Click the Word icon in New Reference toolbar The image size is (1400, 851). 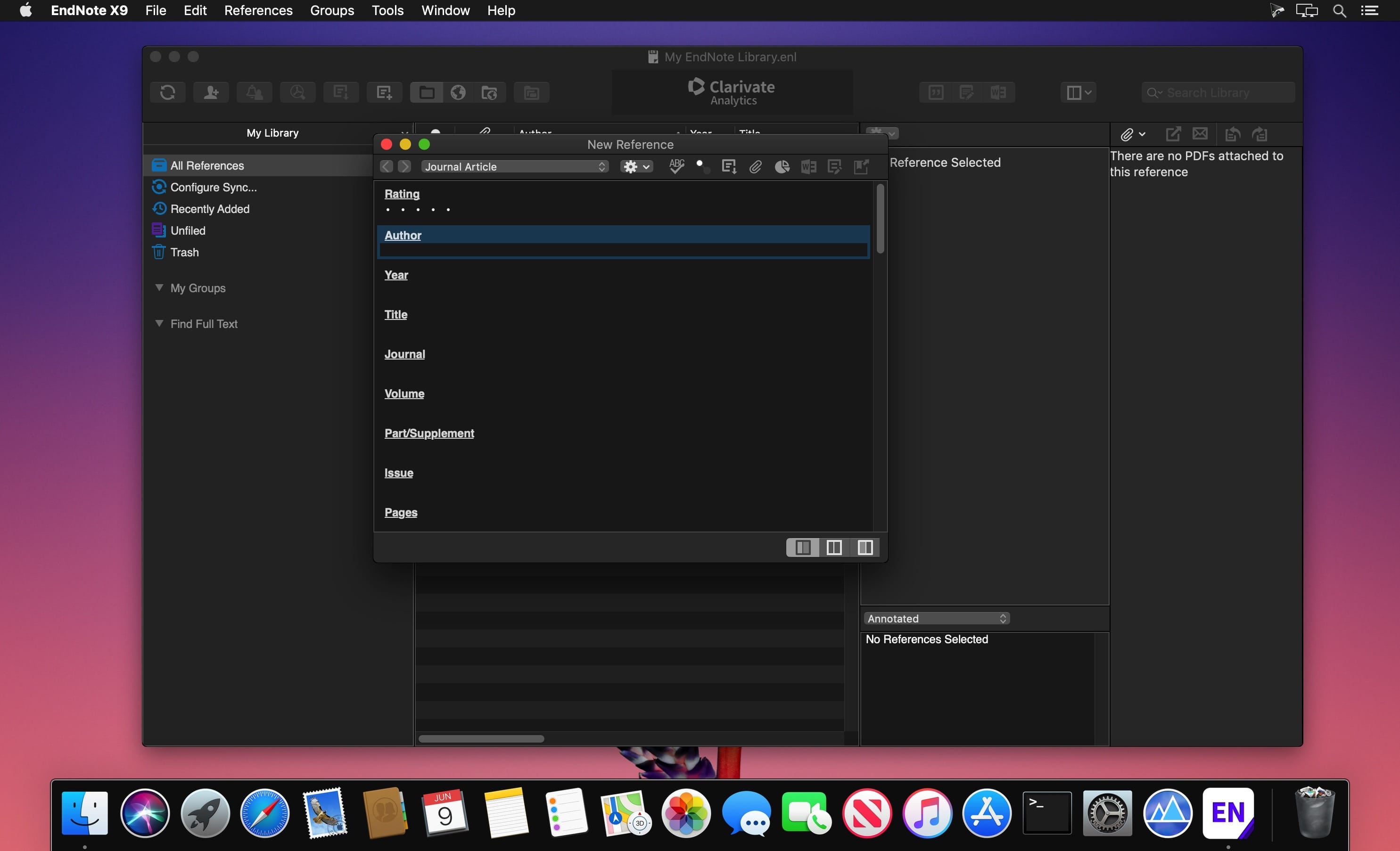(x=808, y=166)
